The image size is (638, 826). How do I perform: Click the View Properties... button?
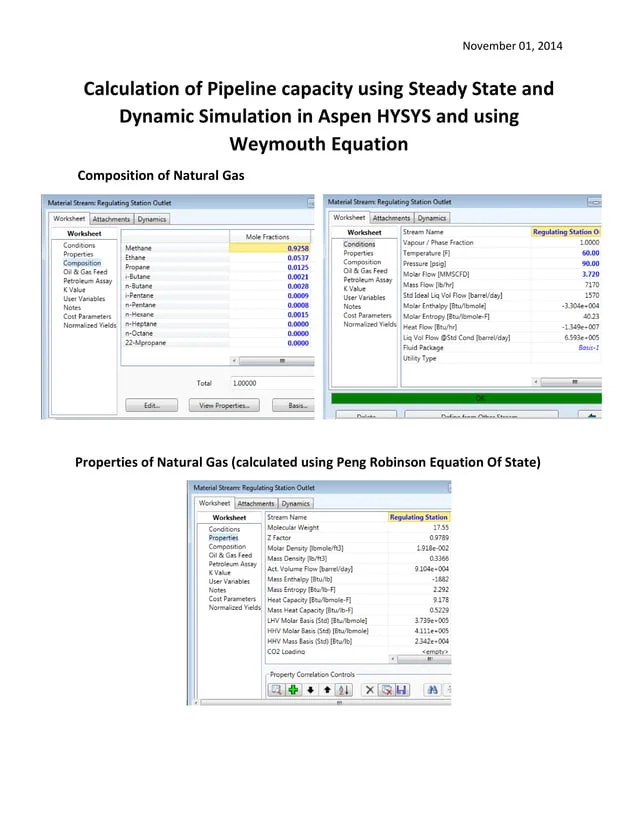point(224,406)
